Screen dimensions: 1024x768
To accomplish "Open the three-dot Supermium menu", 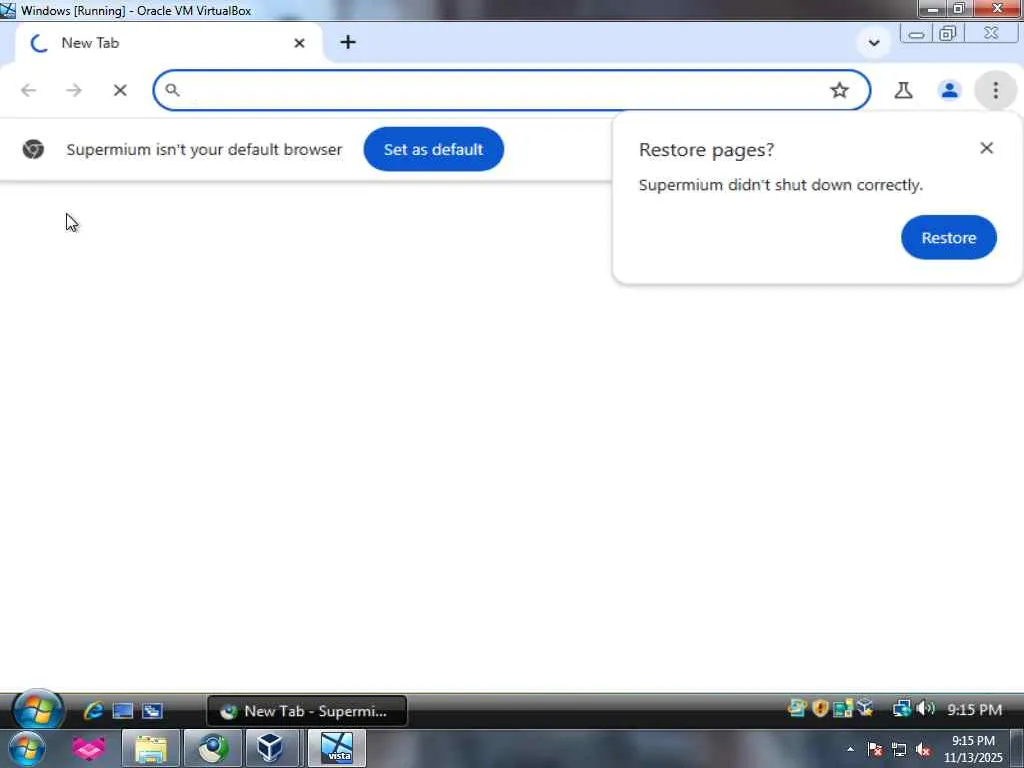I will click(995, 90).
